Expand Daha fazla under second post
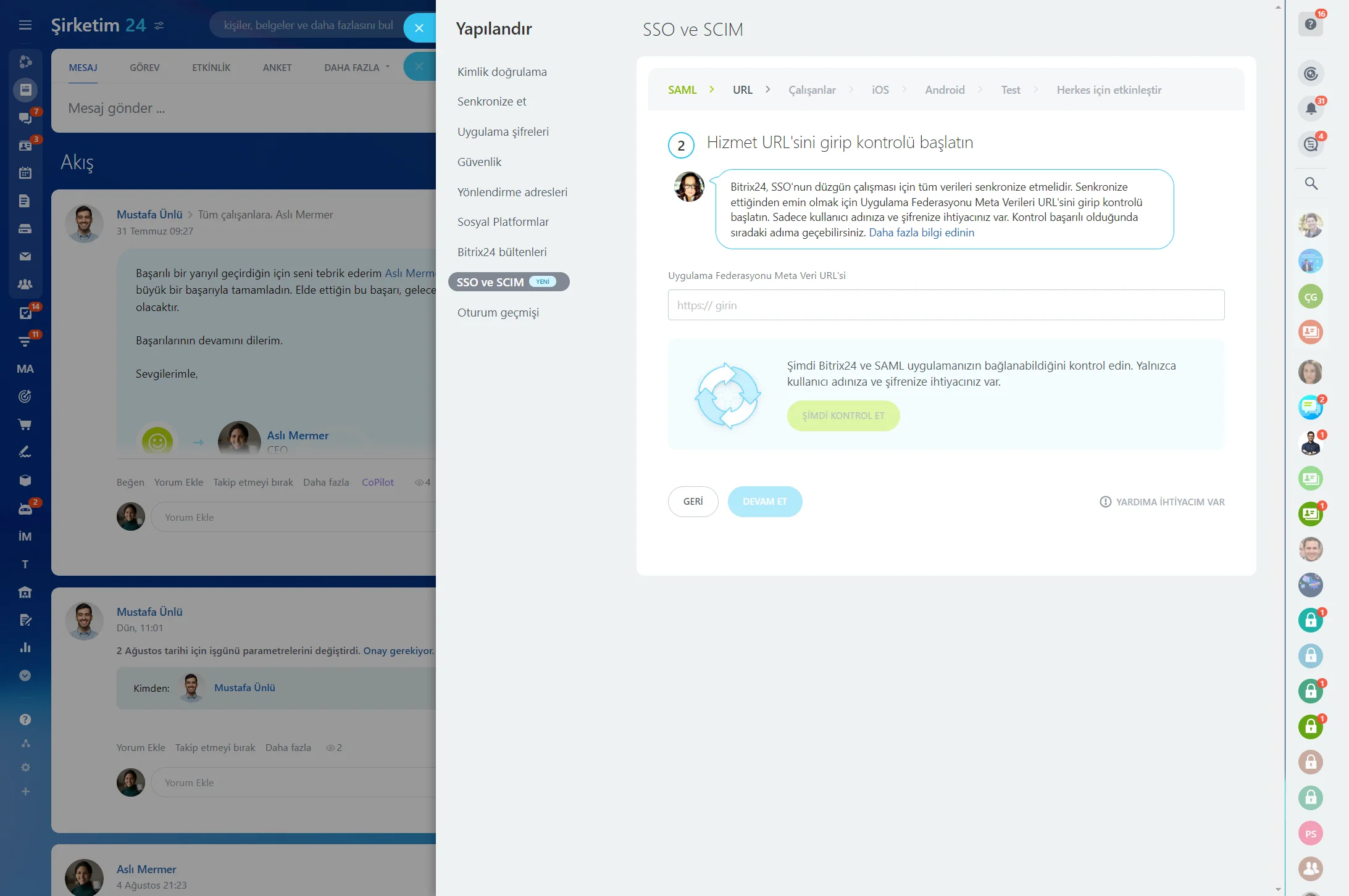 click(x=288, y=747)
